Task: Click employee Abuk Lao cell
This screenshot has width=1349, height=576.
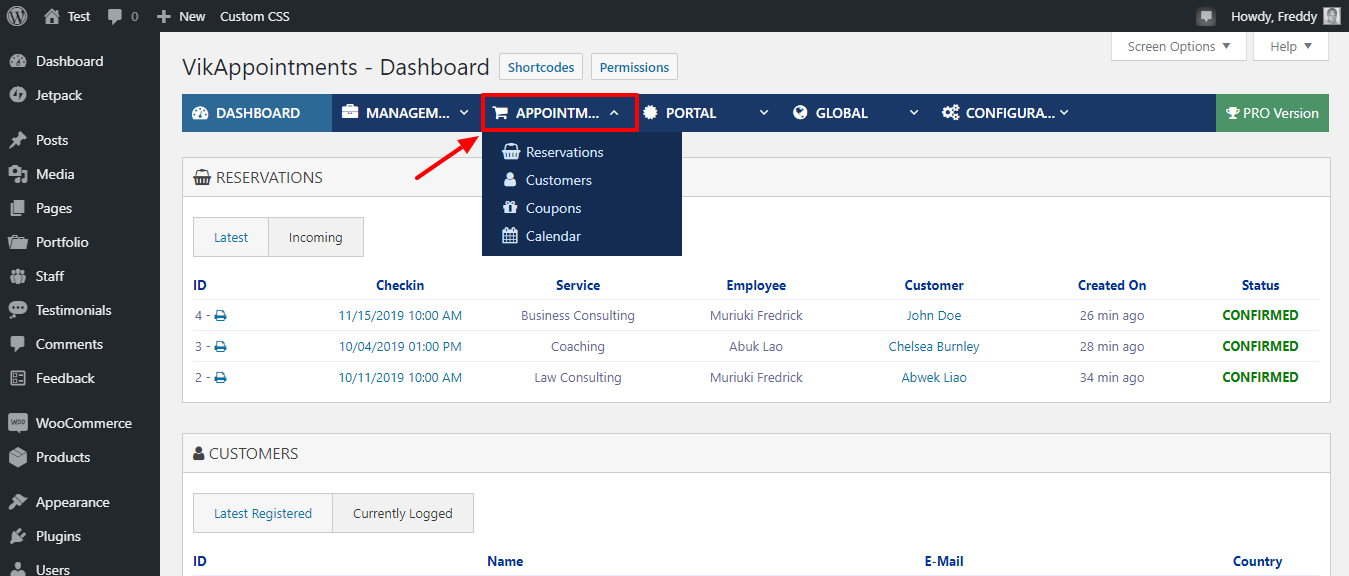Action: [756, 347]
